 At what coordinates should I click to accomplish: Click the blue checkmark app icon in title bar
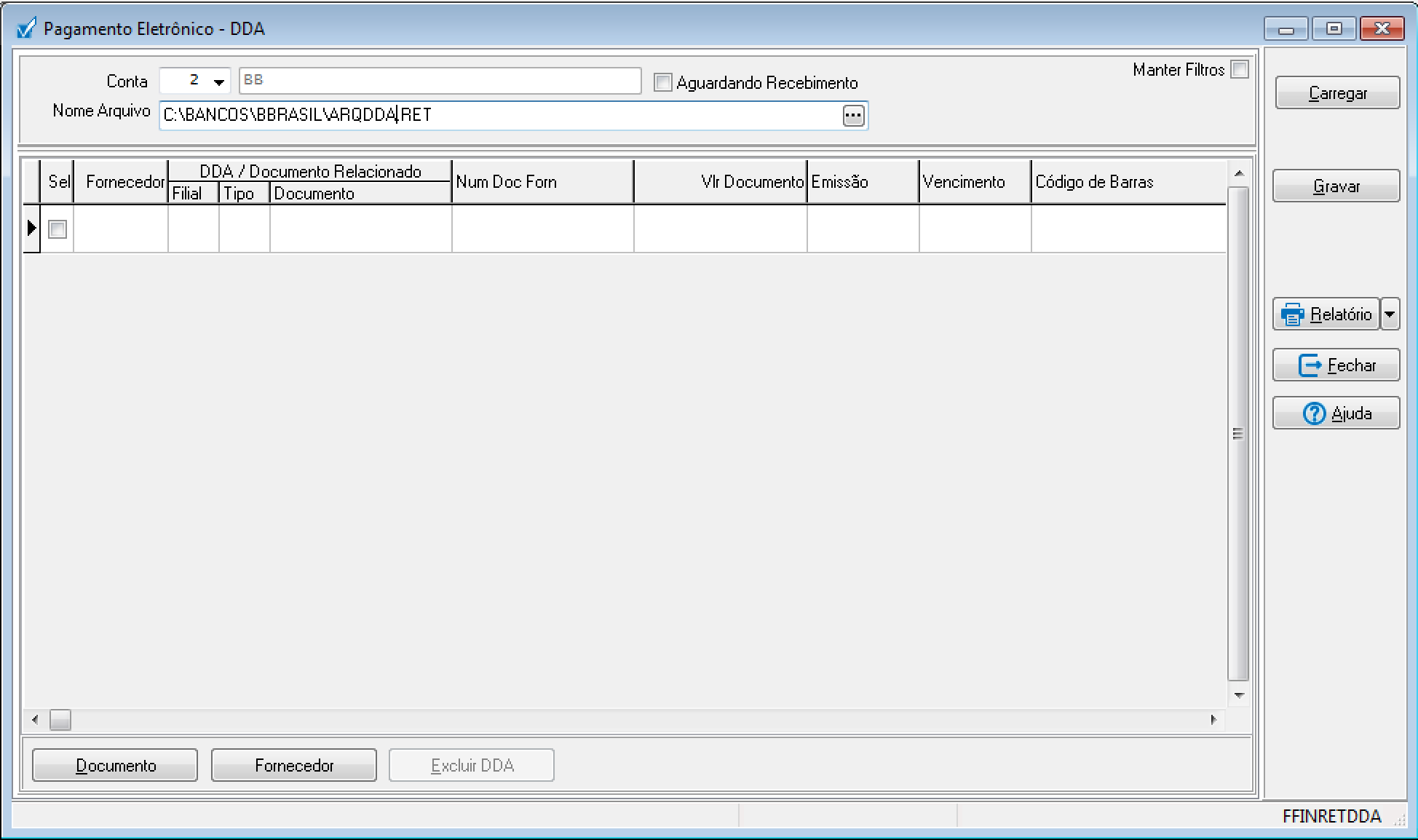[x=26, y=29]
